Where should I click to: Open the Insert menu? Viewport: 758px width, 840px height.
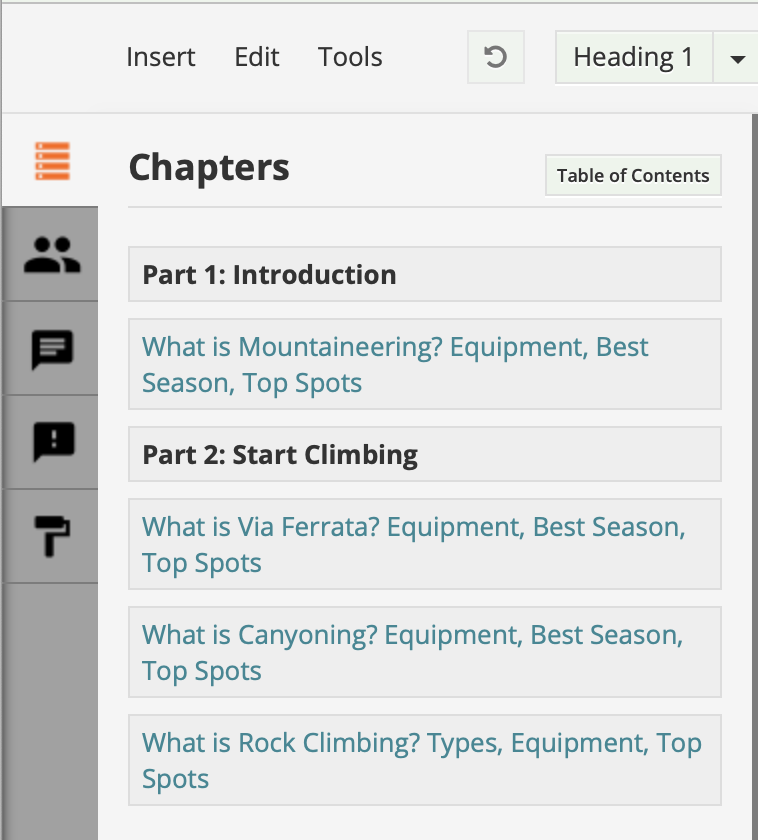161,57
